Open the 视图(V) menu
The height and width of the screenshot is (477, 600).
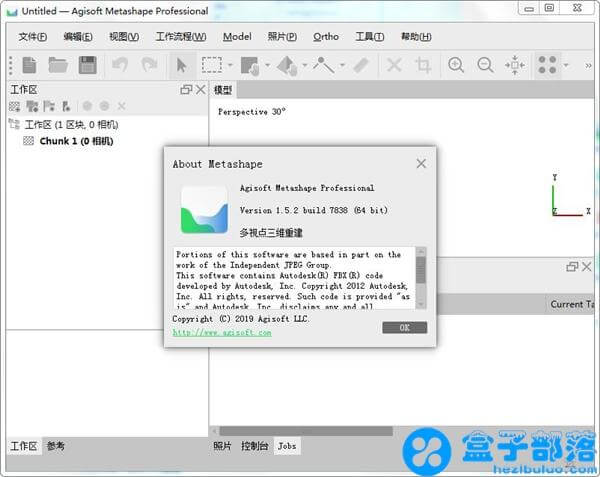click(124, 37)
